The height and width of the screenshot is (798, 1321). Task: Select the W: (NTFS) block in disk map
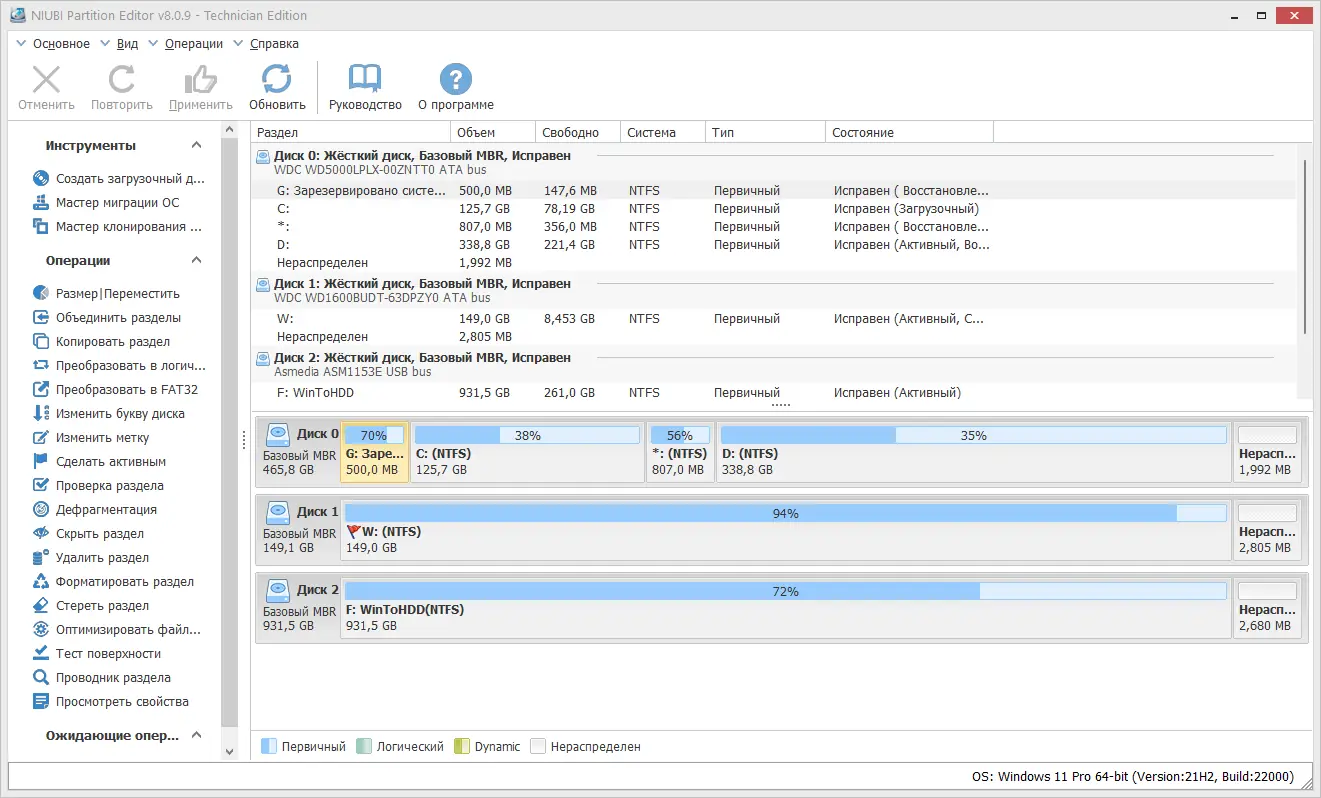(785, 530)
